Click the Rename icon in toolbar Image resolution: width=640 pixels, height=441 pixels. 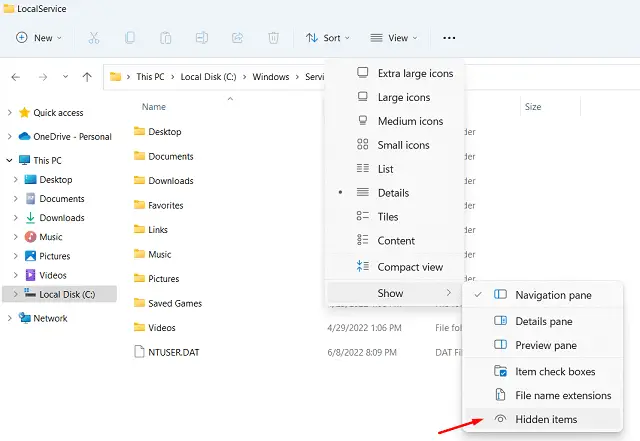202,38
